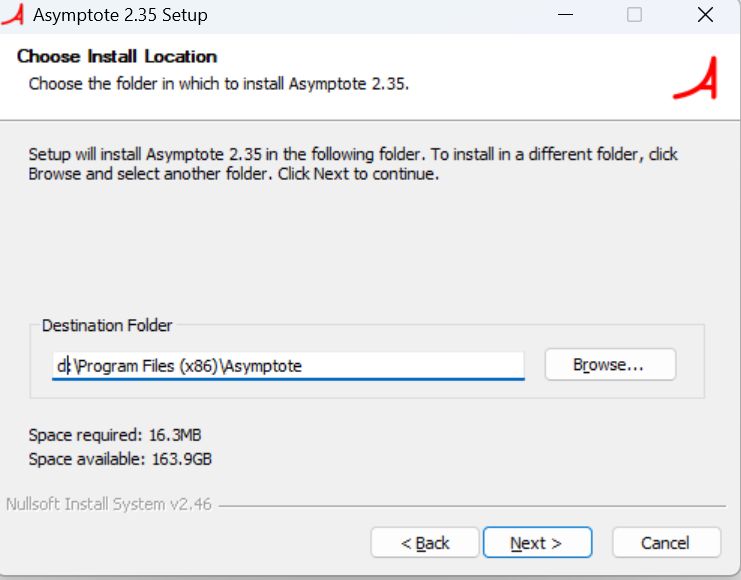Click the Asymptote icon in the title bar
Screen dimensions: 741x580
click(x=12, y=15)
